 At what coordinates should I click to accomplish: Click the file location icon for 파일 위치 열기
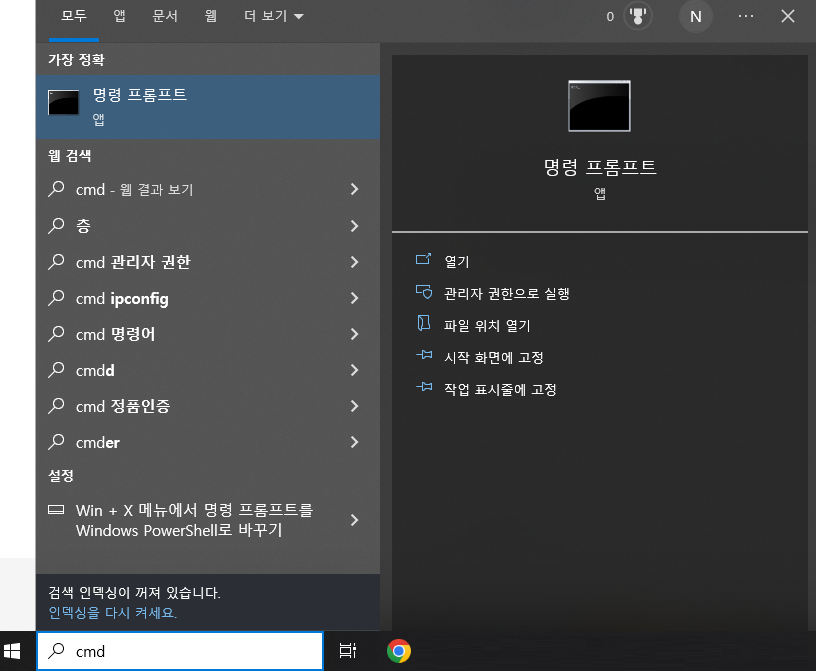click(424, 323)
